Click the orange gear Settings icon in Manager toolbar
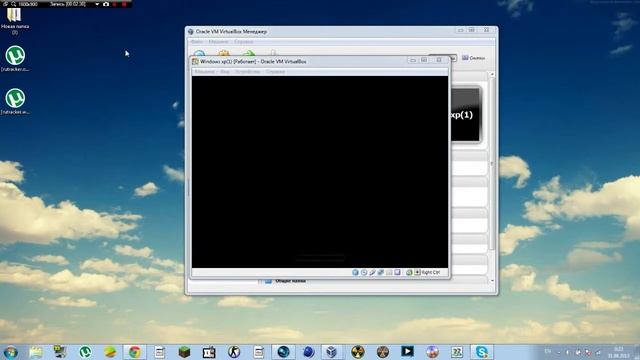 (x=224, y=53)
